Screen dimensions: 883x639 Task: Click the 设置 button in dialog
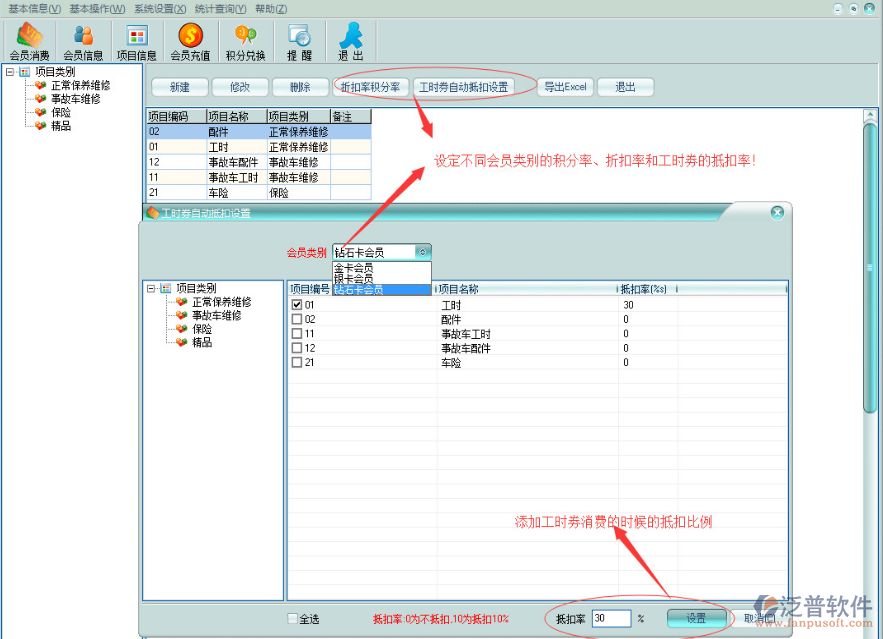point(696,619)
